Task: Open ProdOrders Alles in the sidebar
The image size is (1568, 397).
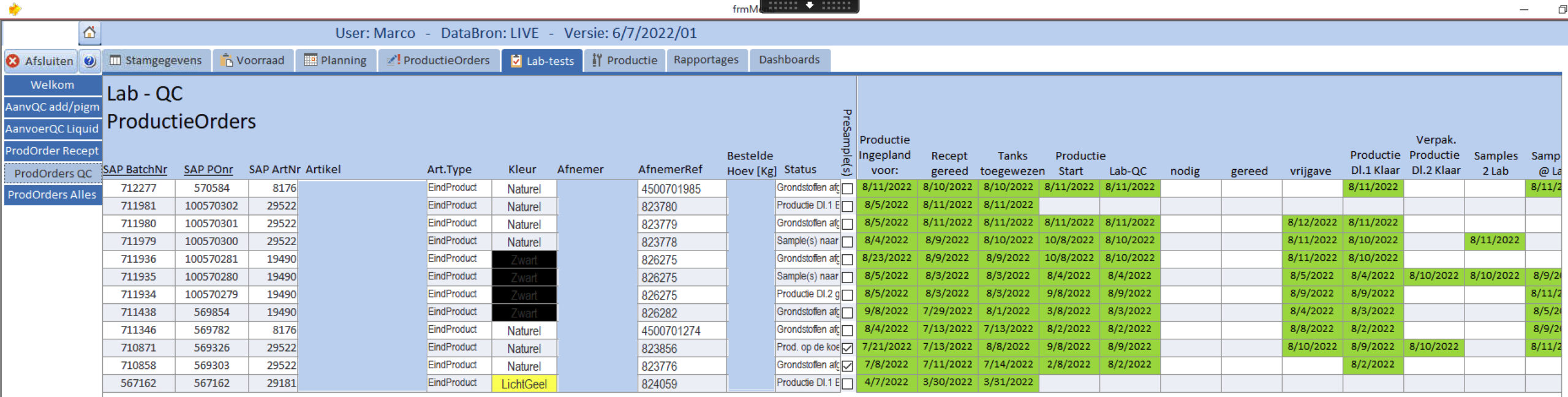Action: tap(52, 195)
